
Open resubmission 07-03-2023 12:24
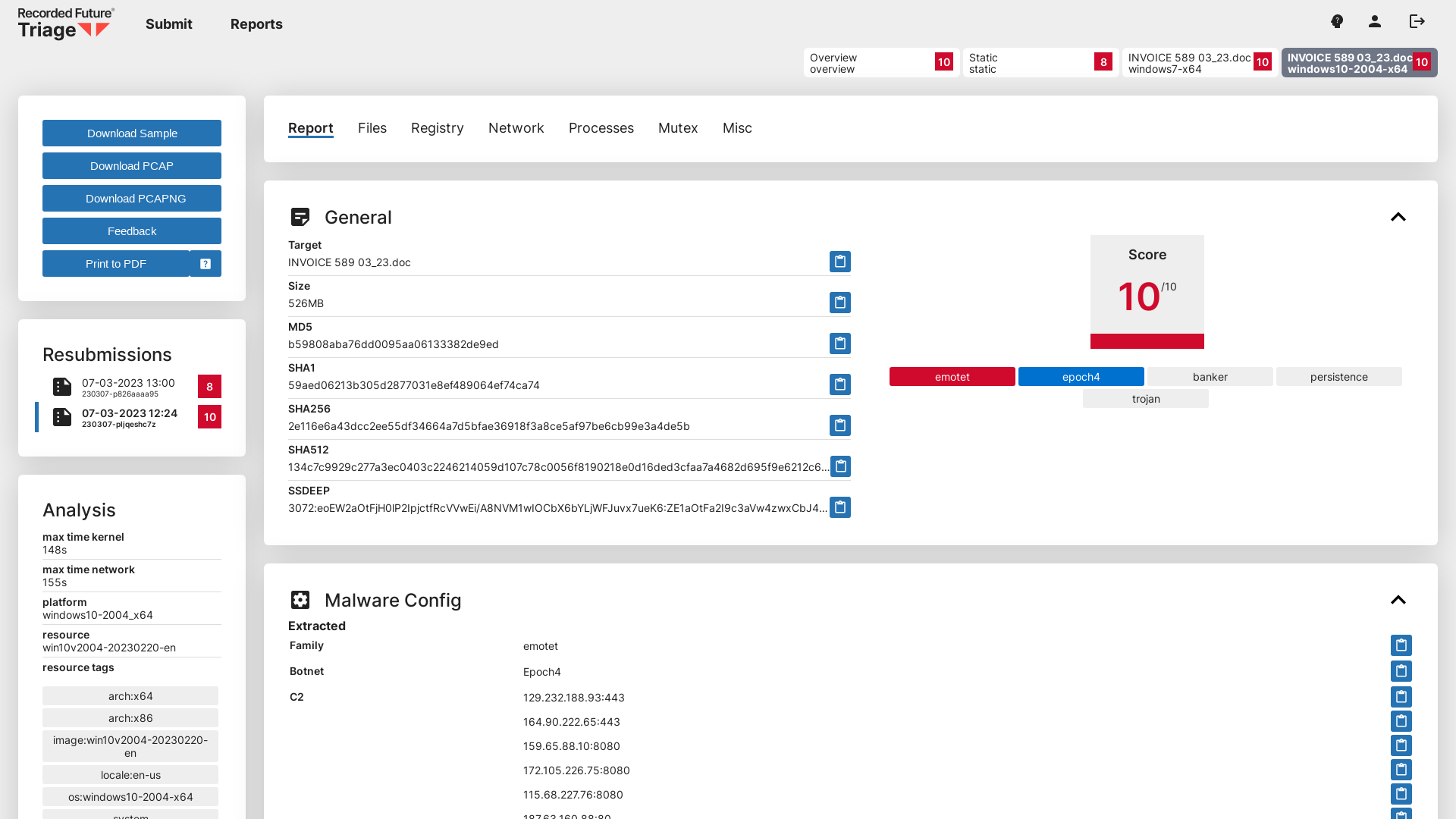point(129,417)
